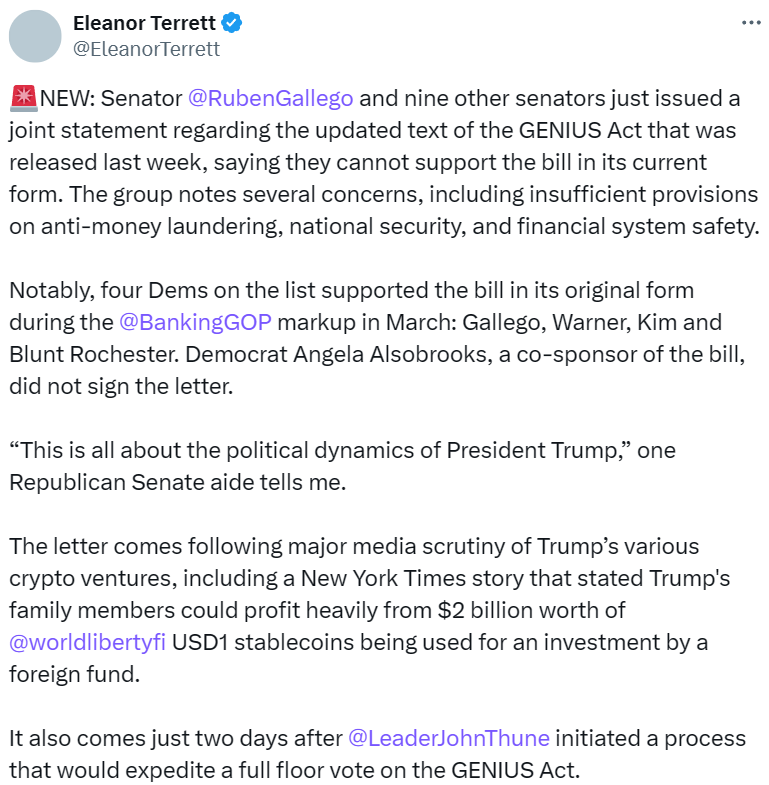Visit the @BankingGOP mention link
The height and width of the screenshot is (785, 769).
pyautogui.click(x=195, y=322)
